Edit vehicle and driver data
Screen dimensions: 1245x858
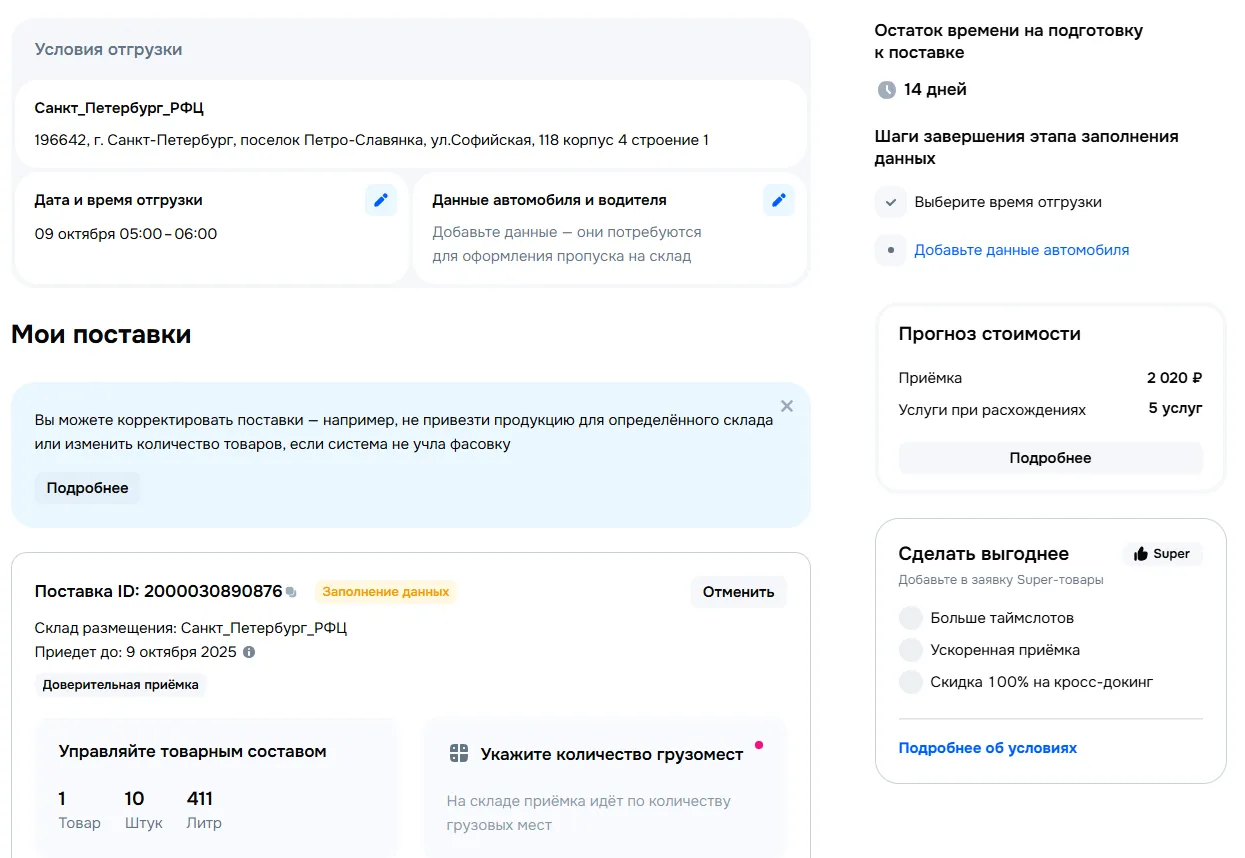[x=778, y=200]
